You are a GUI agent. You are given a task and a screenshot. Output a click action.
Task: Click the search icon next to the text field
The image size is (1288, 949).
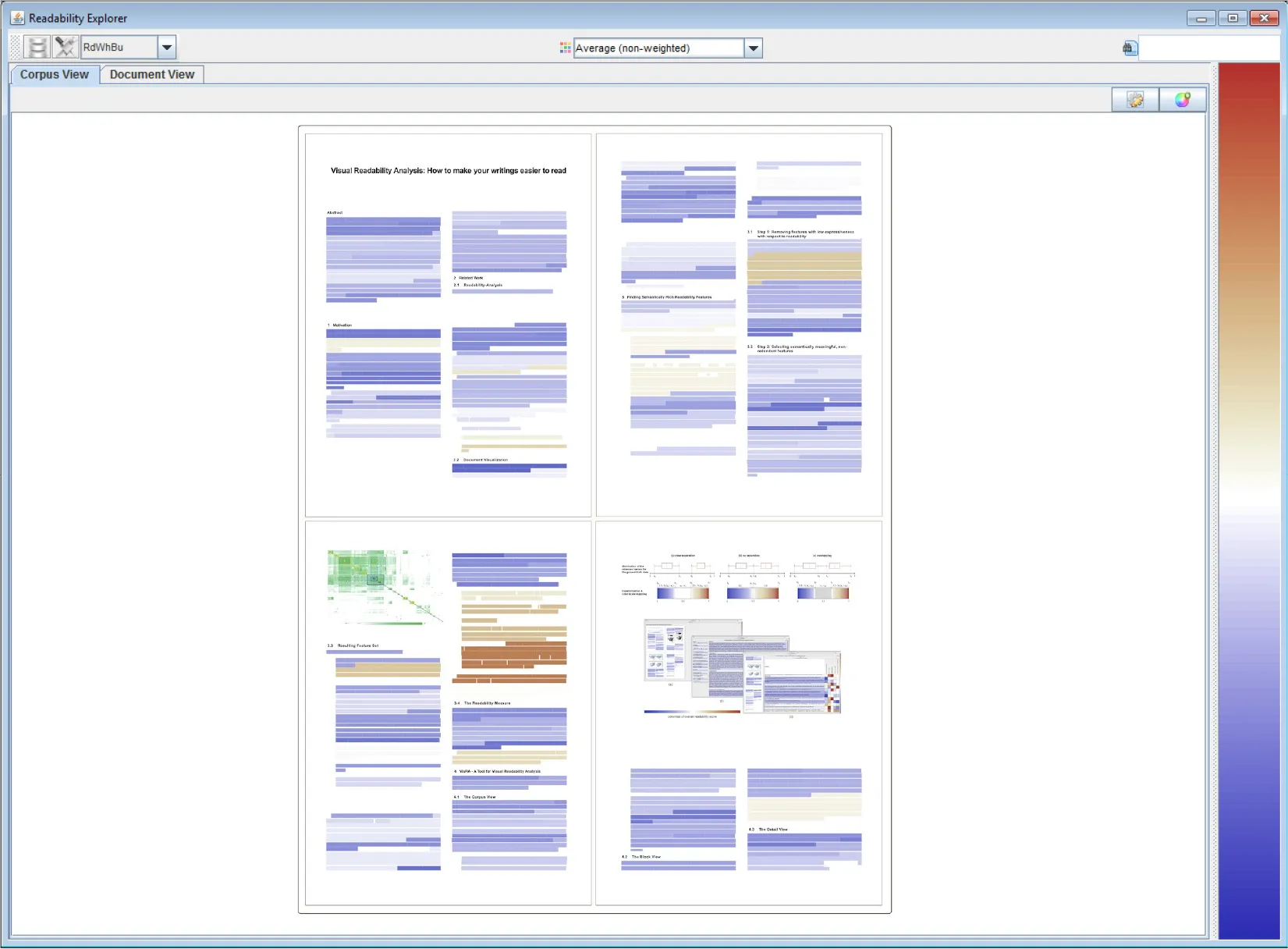(x=1129, y=48)
